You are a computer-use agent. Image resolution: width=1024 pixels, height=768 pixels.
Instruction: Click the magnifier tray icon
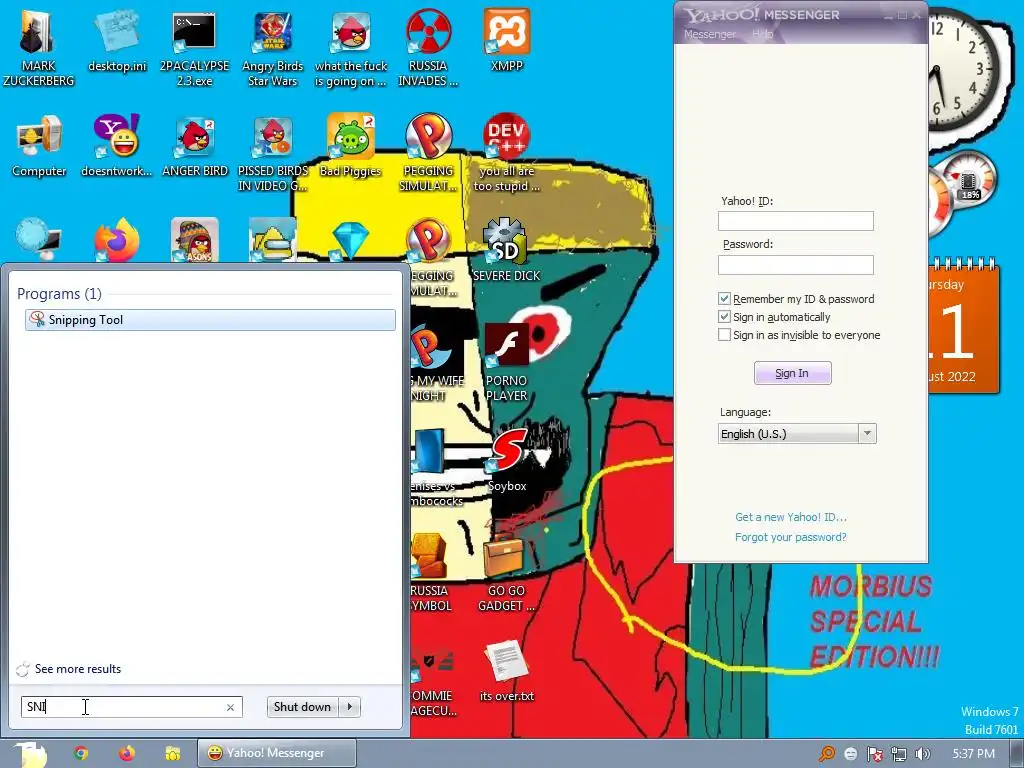tap(827, 754)
